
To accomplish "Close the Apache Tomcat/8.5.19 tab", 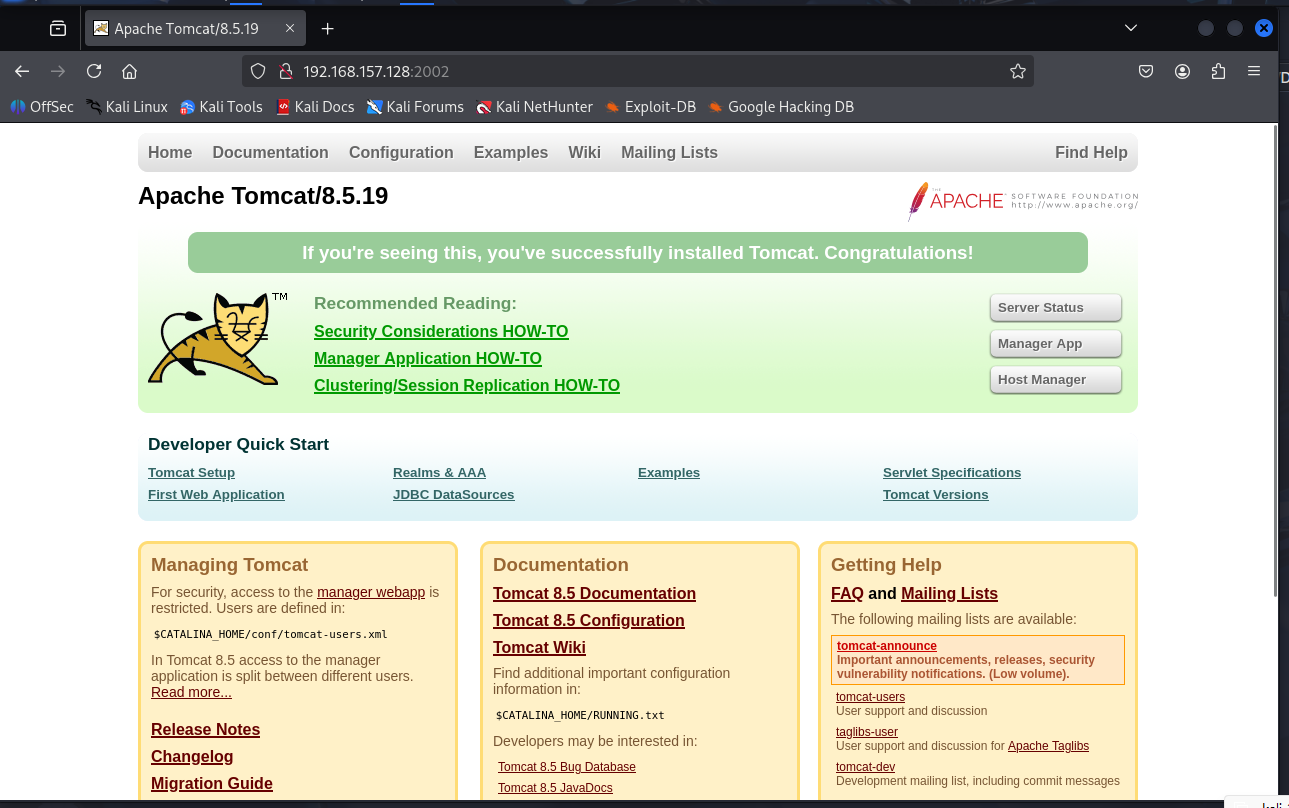I will [290, 28].
